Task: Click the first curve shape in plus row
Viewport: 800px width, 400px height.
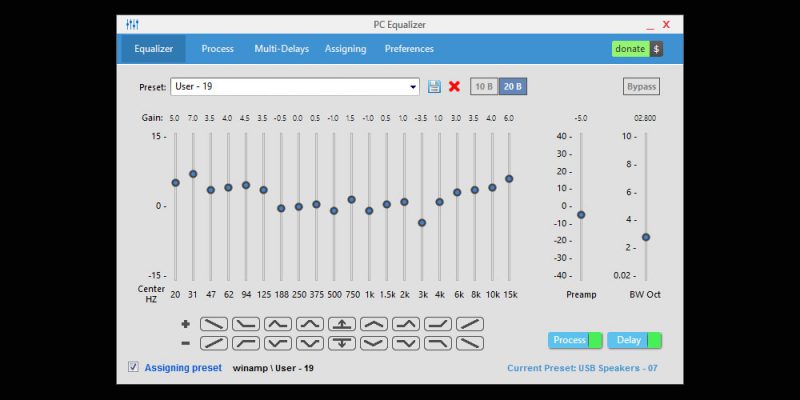Action: 213,324
